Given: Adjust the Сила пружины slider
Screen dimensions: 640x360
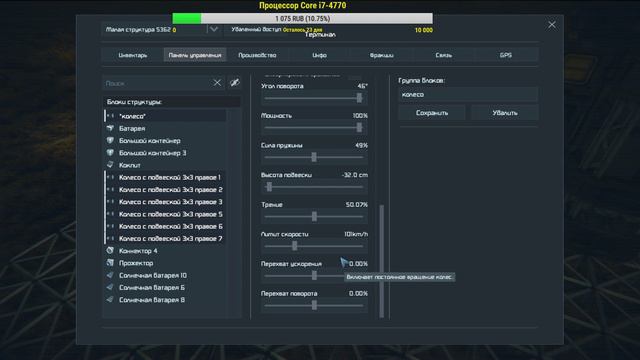Looking at the screenshot, I should point(314,157).
